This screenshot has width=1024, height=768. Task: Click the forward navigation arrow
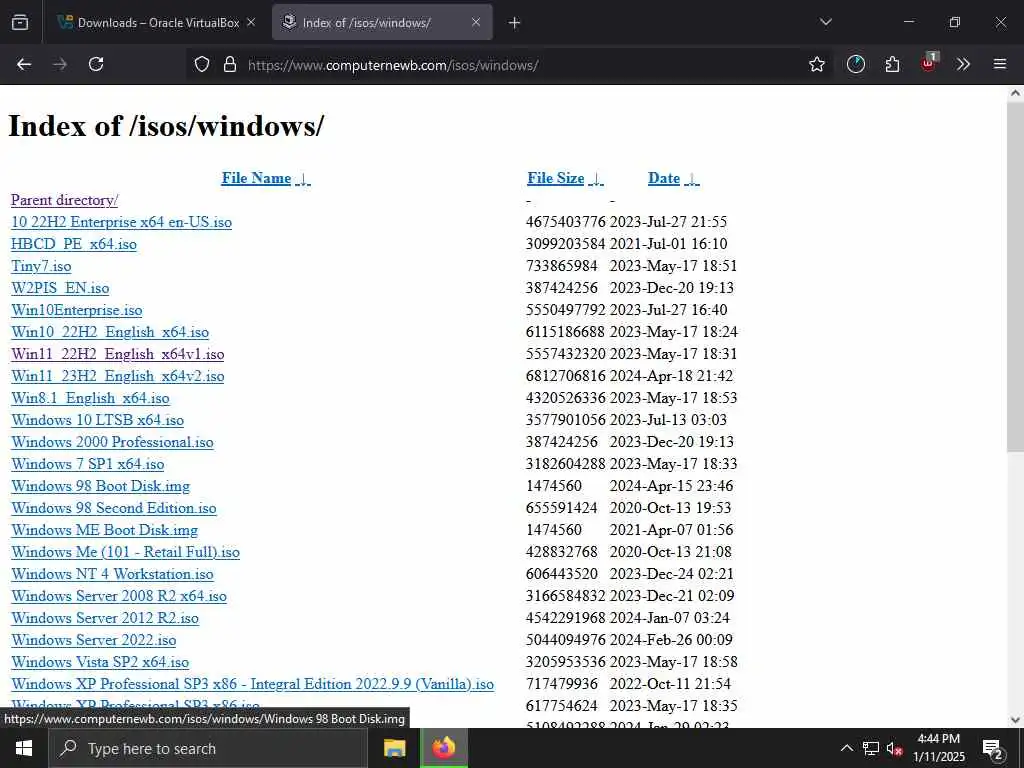(x=60, y=64)
